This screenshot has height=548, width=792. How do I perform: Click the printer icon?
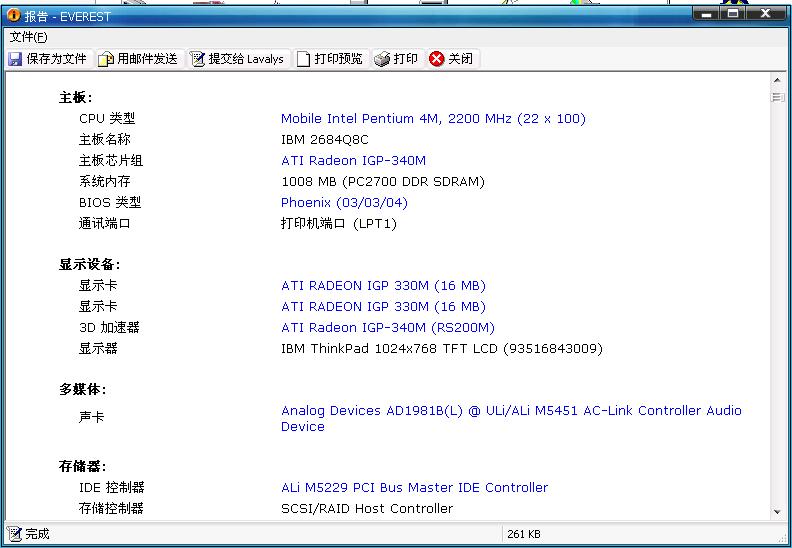click(x=382, y=59)
